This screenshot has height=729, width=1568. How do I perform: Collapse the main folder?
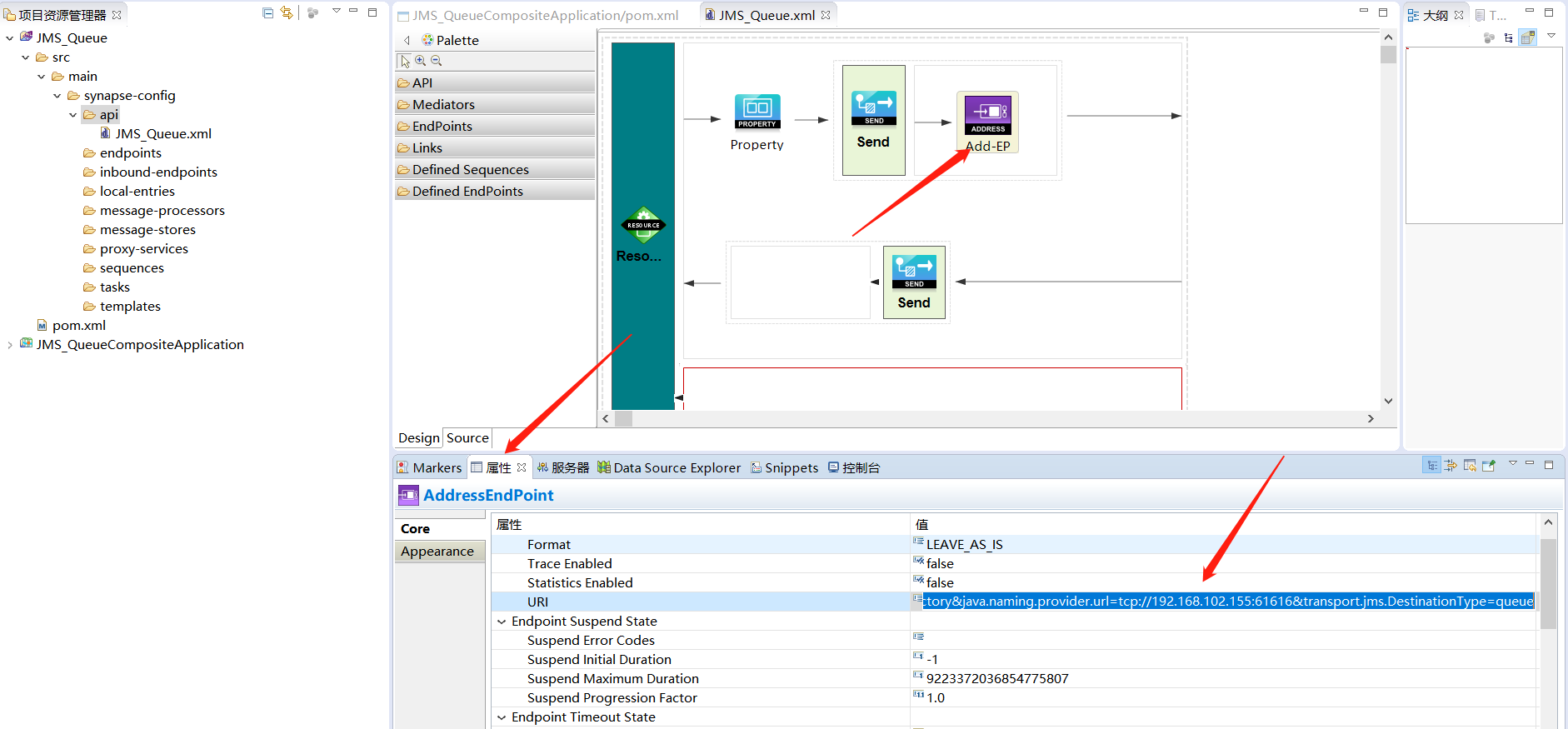pyautogui.click(x=42, y=76)
